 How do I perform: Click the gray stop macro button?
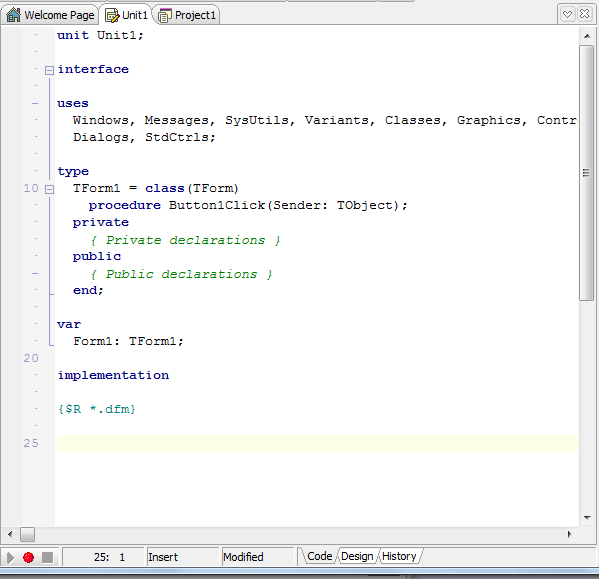tap(47, 558)
